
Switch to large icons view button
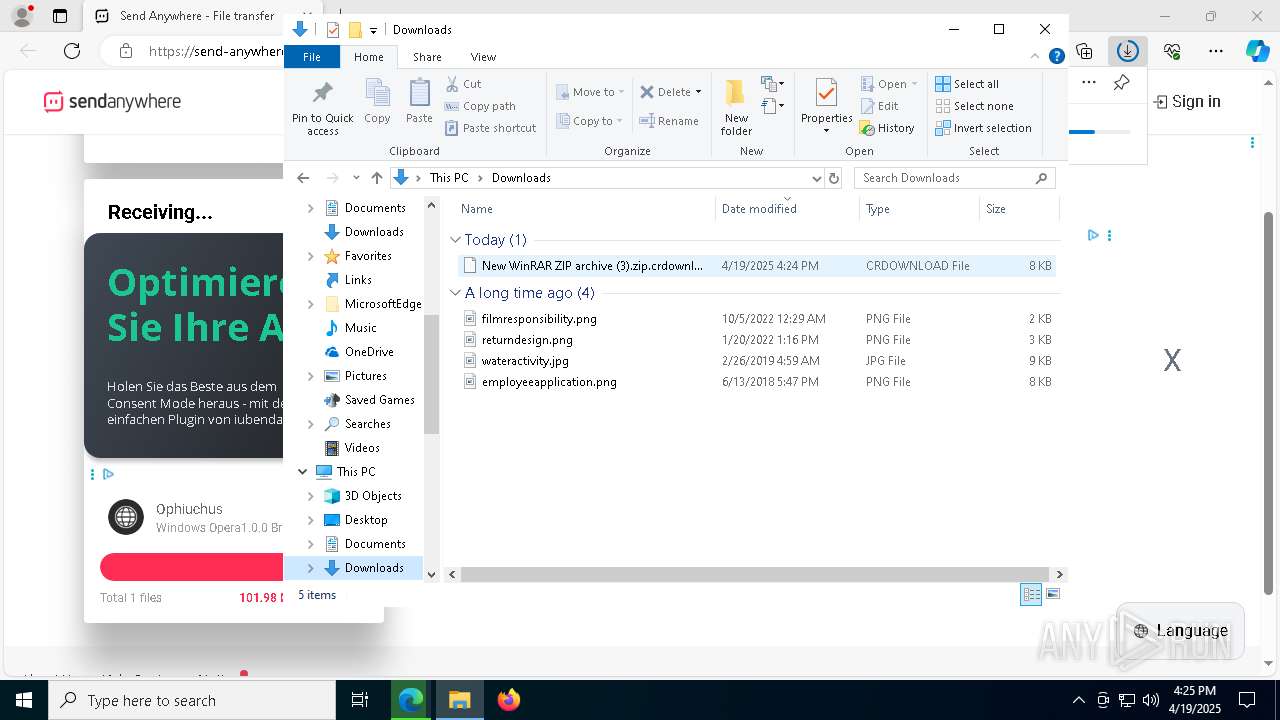[x=1052, y=594]
